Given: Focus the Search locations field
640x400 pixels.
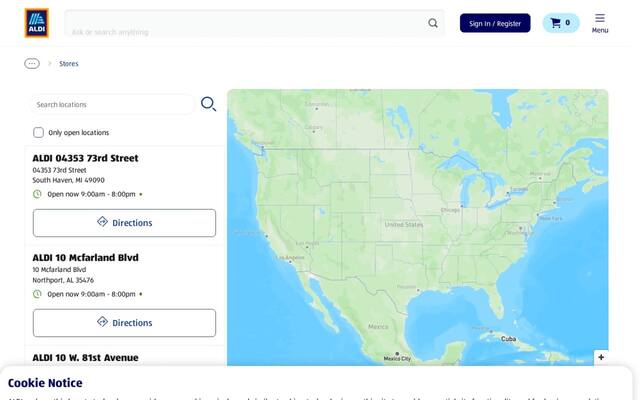Looking at the screenshot, I should [x=113, y=104].
